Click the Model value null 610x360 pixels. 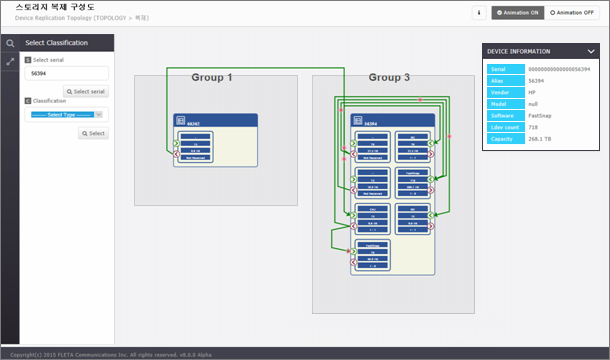pyautogui.click(x=533, y=104)
